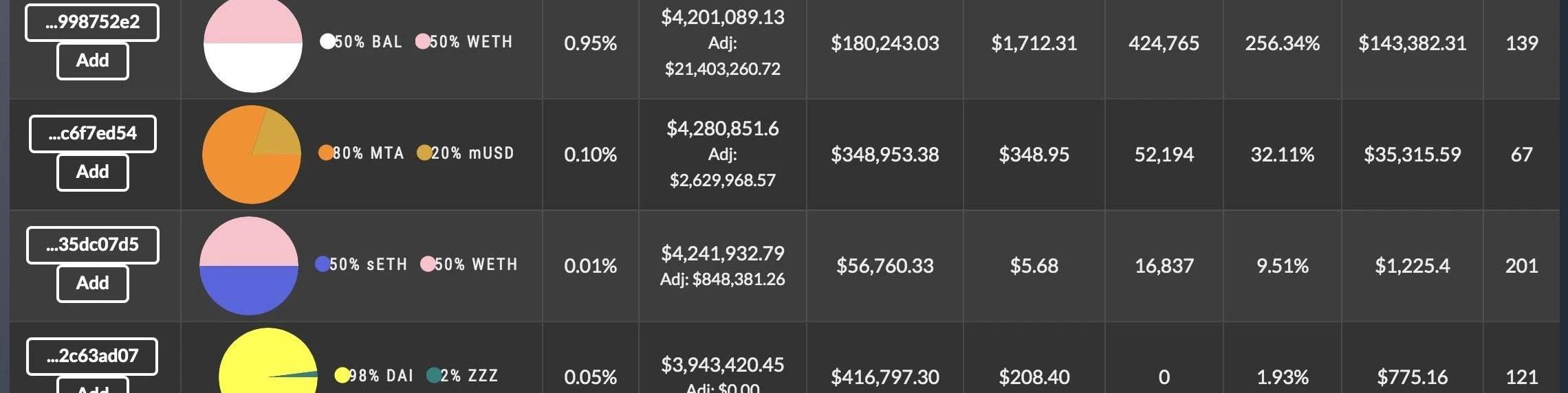Select the blue 50% sETH legend dot
The height and width of the screenshot is (393, 1568).
[322, 264]
